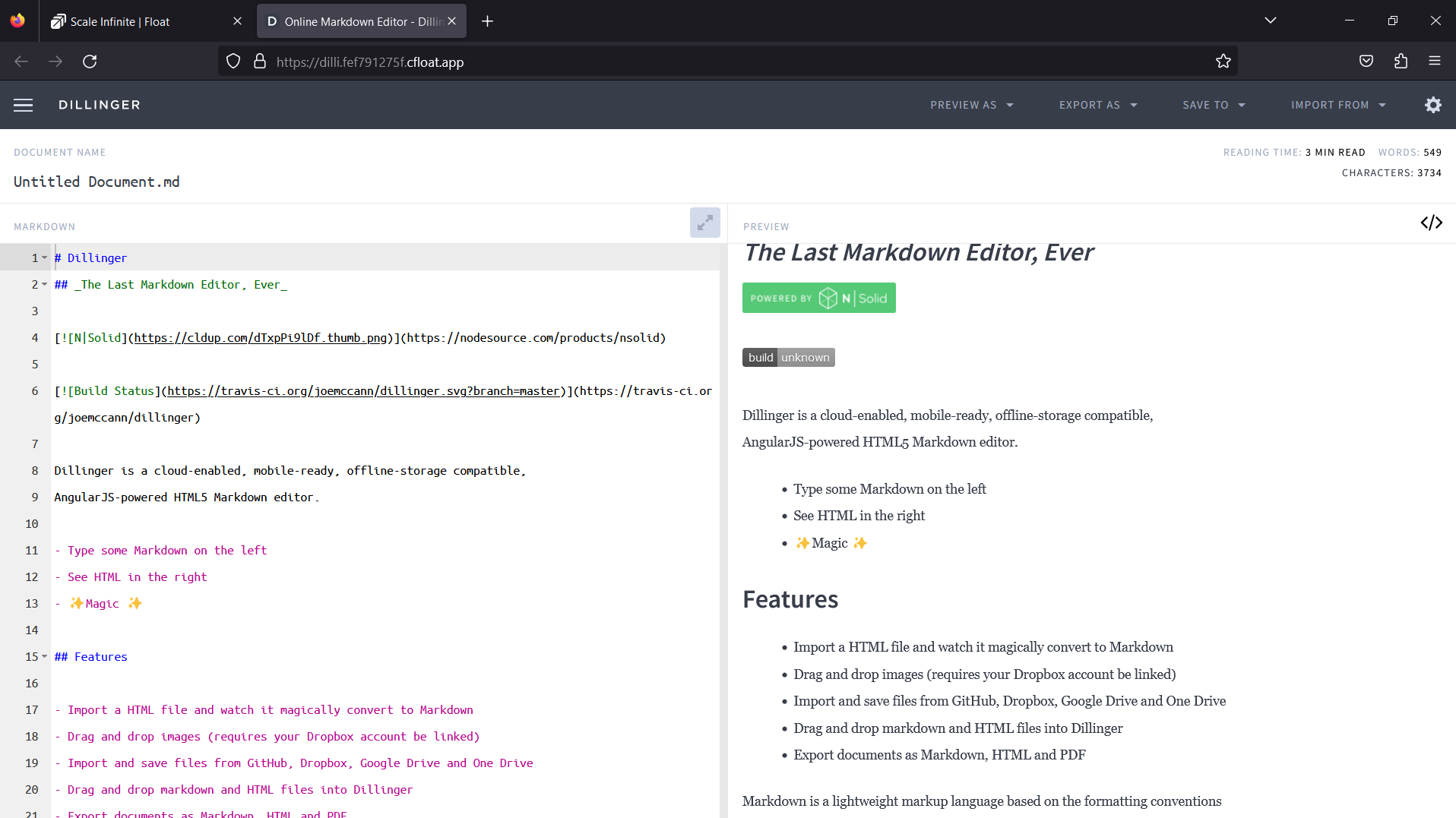Click 'Magic' bullet in preview

point(830,543)
